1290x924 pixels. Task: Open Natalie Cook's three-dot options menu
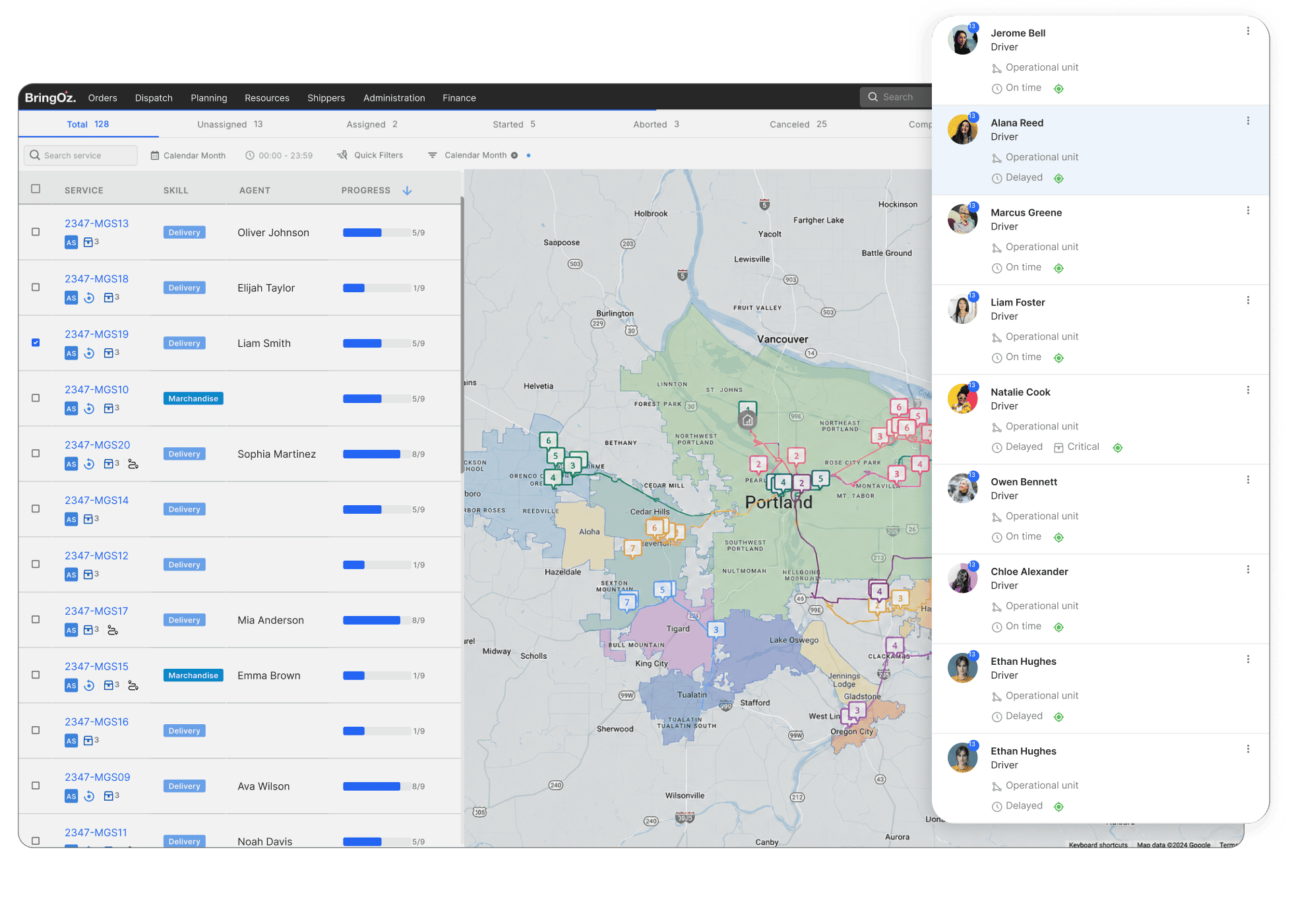[x=1248, y=390]
